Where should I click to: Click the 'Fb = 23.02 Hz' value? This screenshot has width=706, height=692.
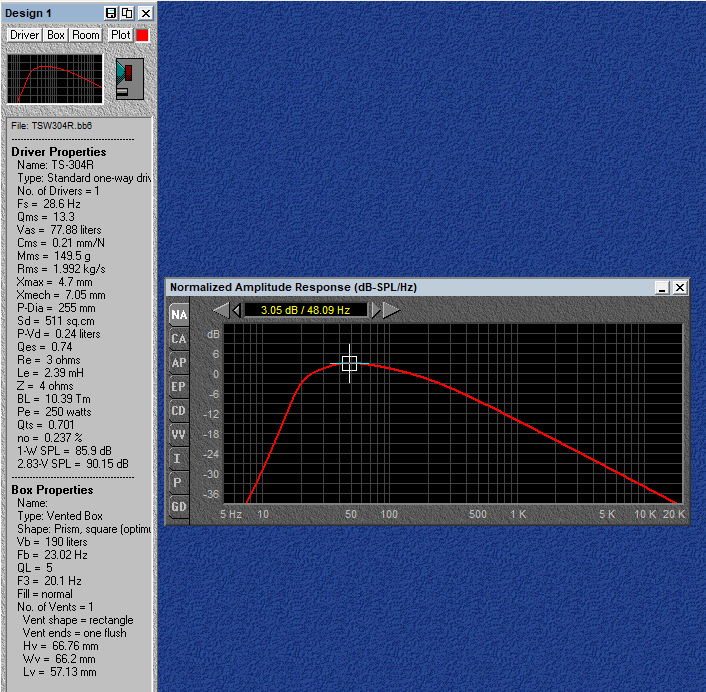point(52,555)
